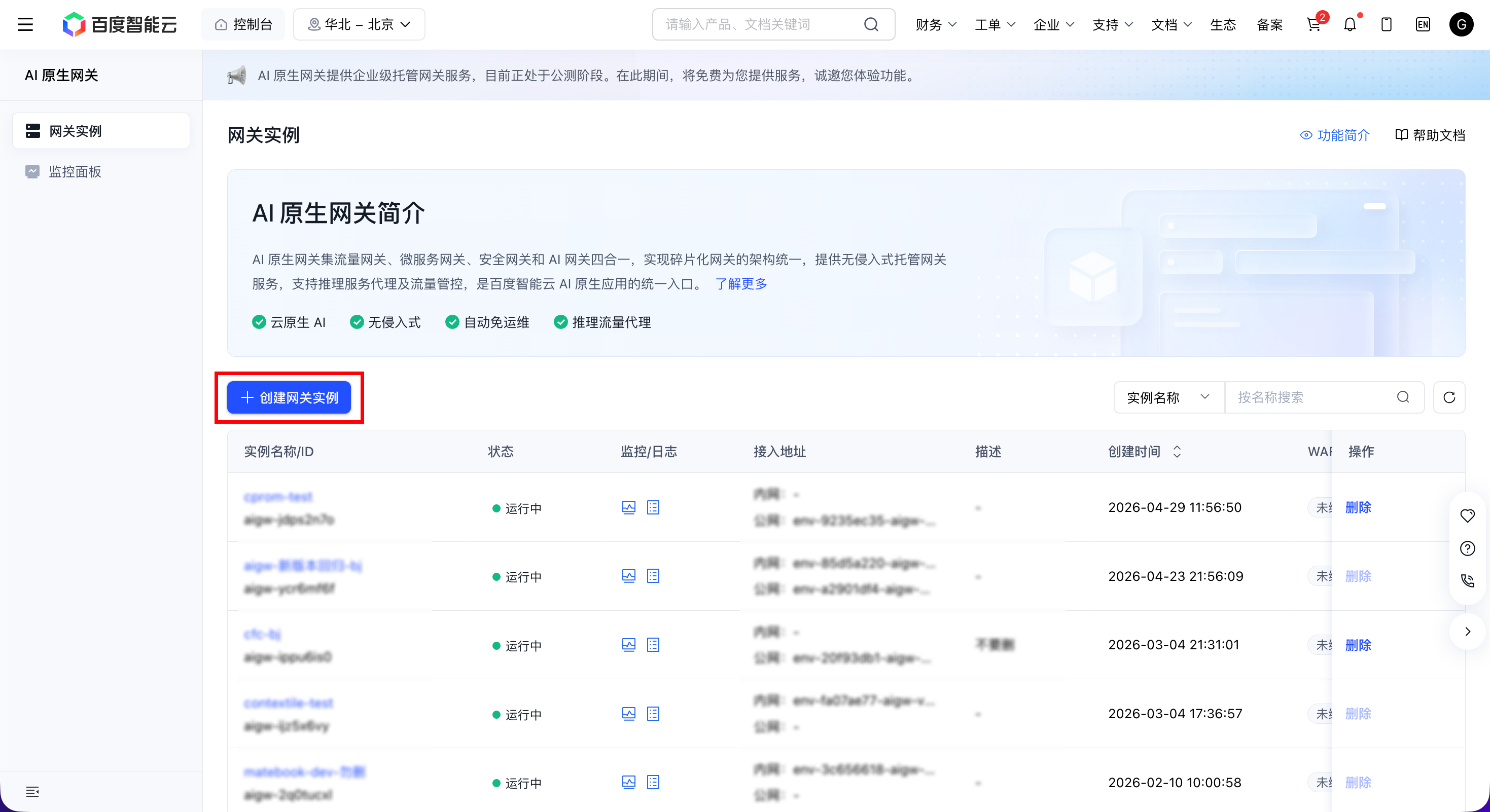The width and height of the screenshot is (1490, 812).
Task: Open the 帮助文档 link
Action: [x=1430, y=135]
